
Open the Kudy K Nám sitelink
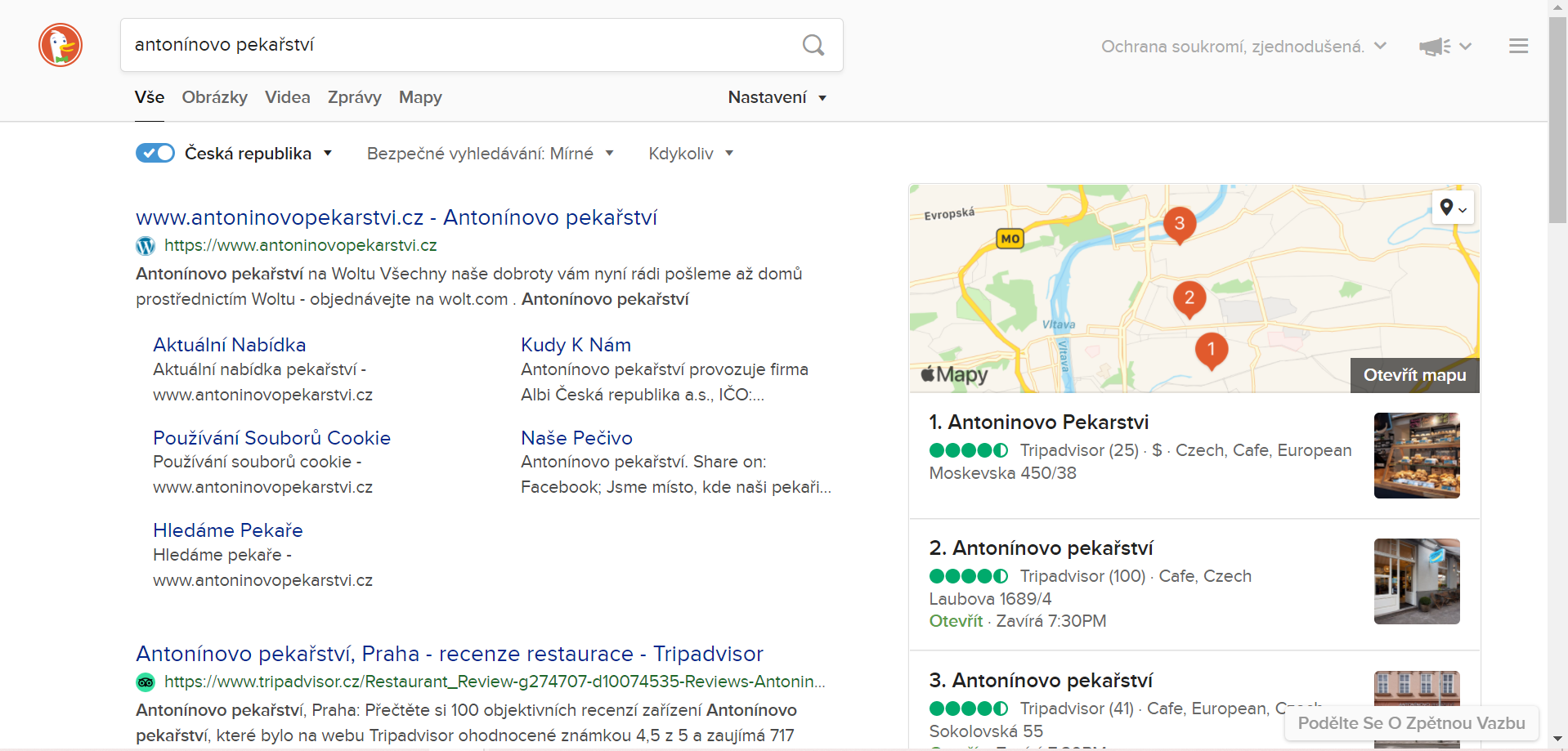(576, 345)
